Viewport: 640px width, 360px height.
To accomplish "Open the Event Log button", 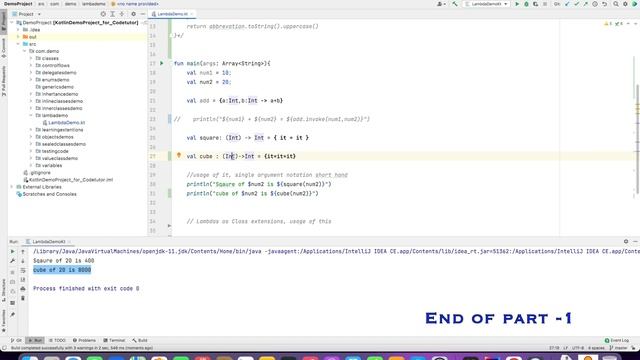I will pyautogui.click(x=617, y=340).
